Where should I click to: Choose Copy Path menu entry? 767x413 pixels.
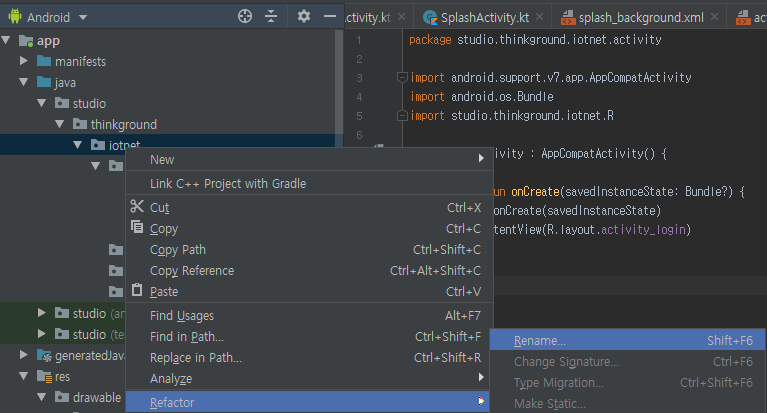pos(309,250)
